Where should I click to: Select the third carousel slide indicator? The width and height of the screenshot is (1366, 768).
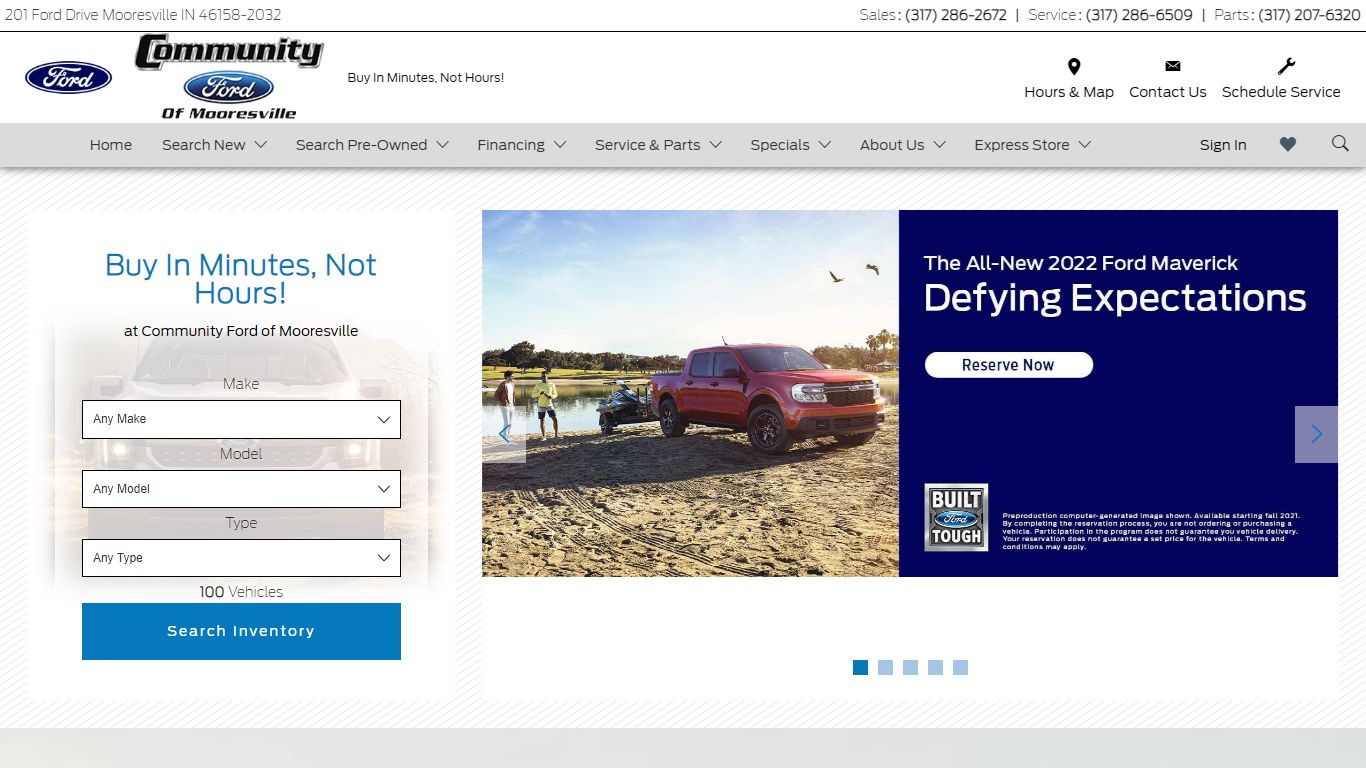[910, 667]
